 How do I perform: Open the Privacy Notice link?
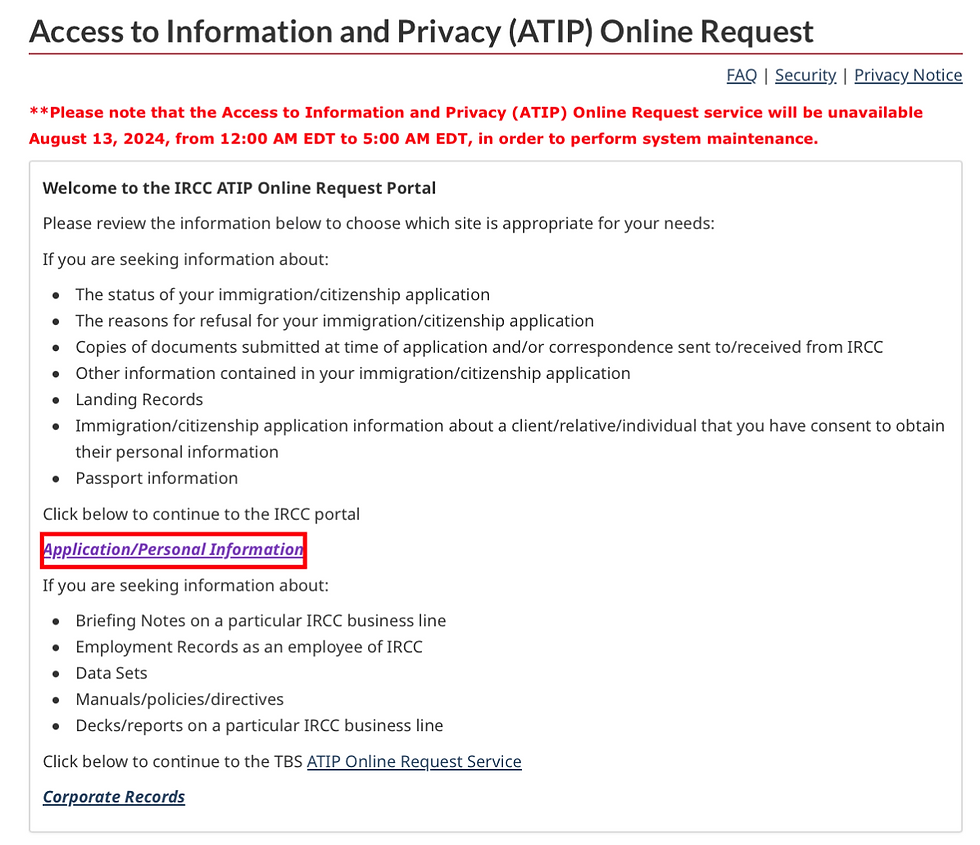pos(908,75)
